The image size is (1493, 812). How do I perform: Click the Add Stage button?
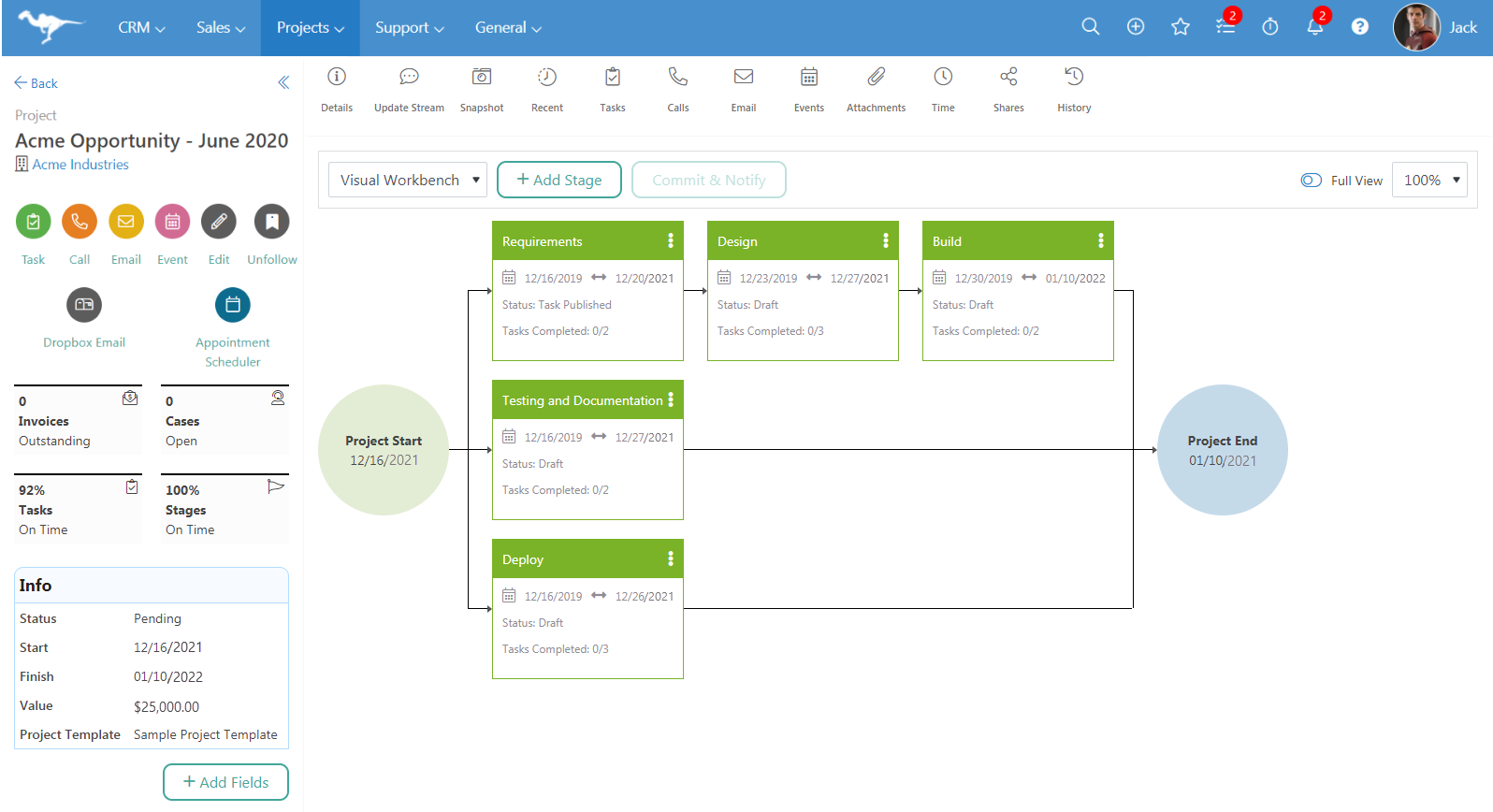(558, 180)
